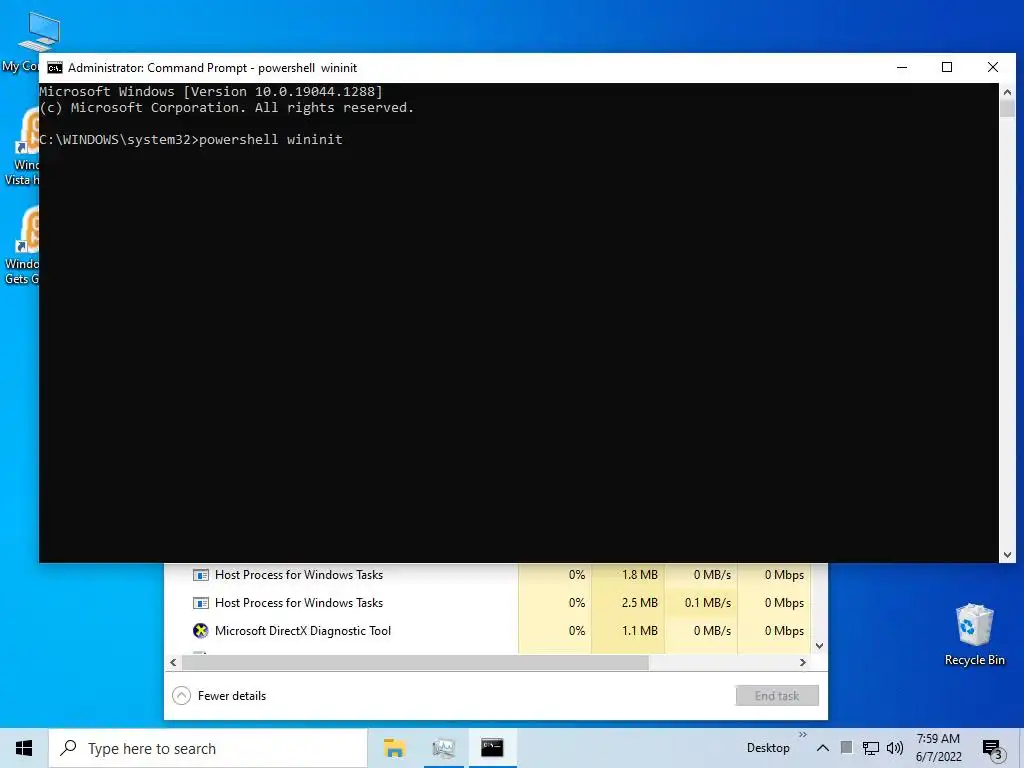
Task: Select the first Host Process for Windows Tasks icon
Action: tap(200, 575)
